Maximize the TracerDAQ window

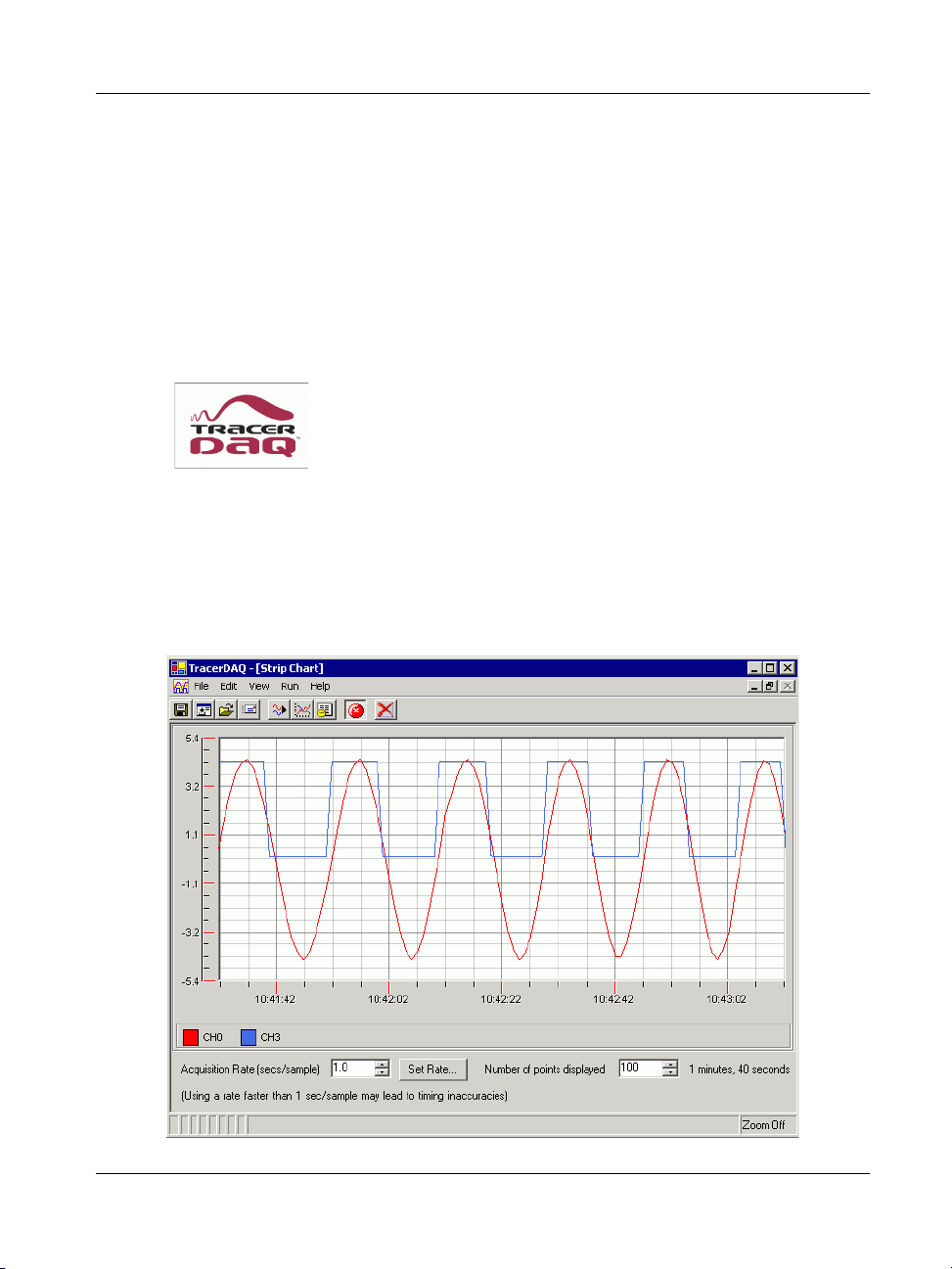click(770, 668)
